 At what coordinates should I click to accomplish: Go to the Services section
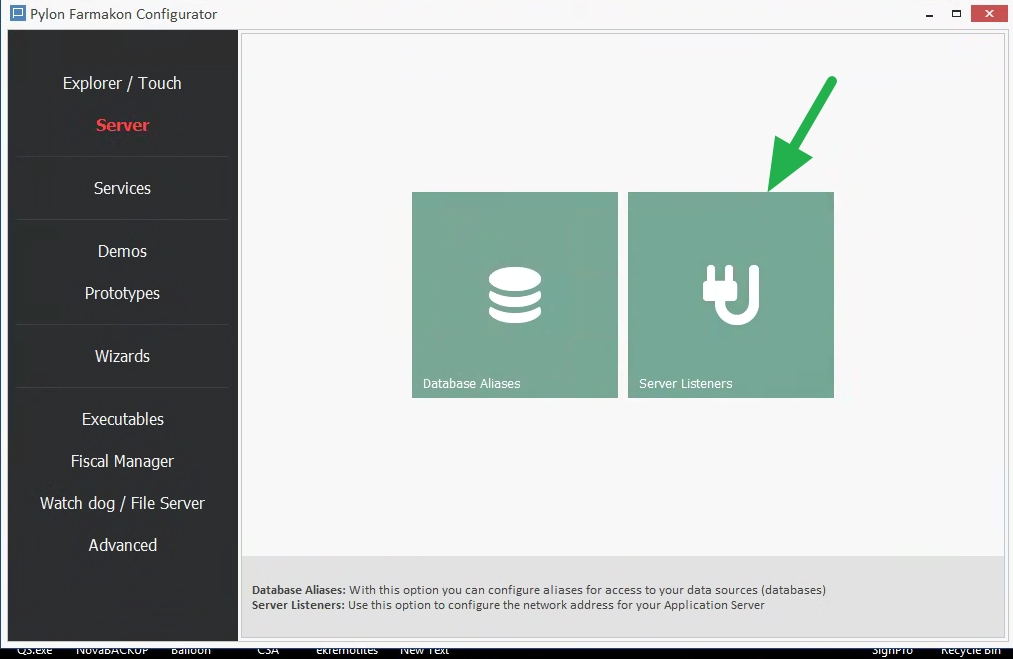(x=122, y=188)
